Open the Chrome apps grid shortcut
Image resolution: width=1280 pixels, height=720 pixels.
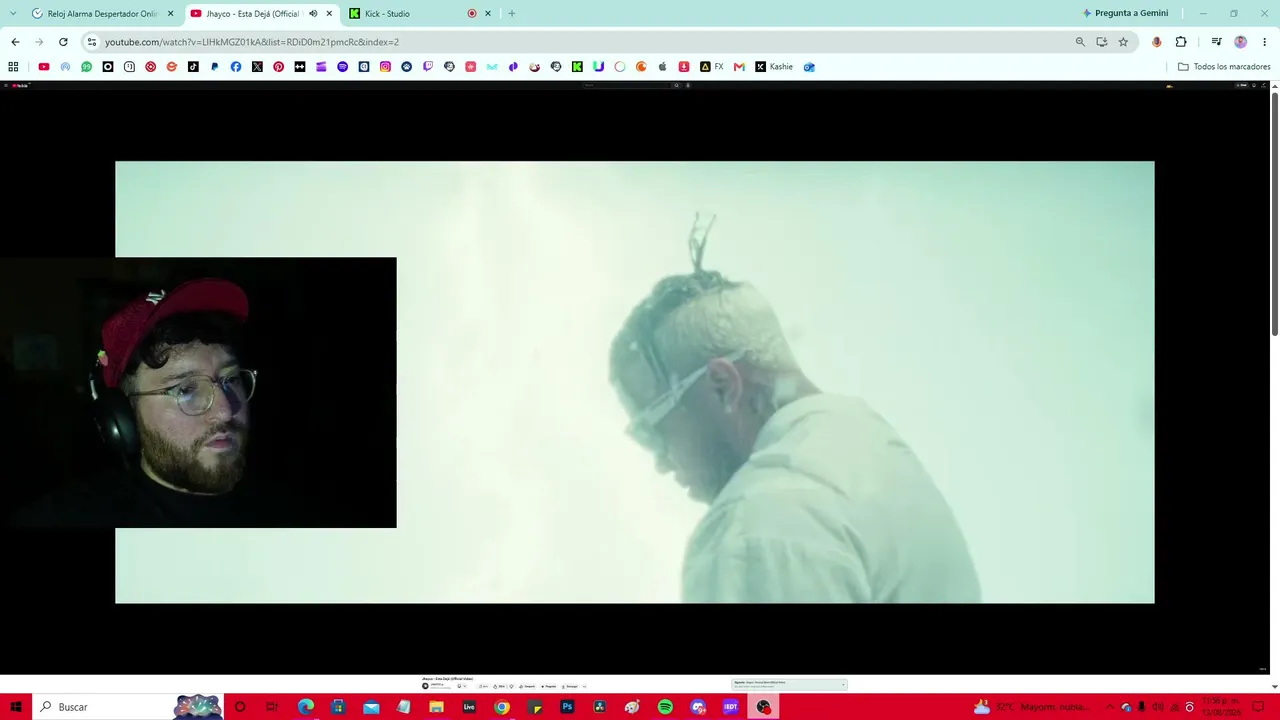point(13,67)
